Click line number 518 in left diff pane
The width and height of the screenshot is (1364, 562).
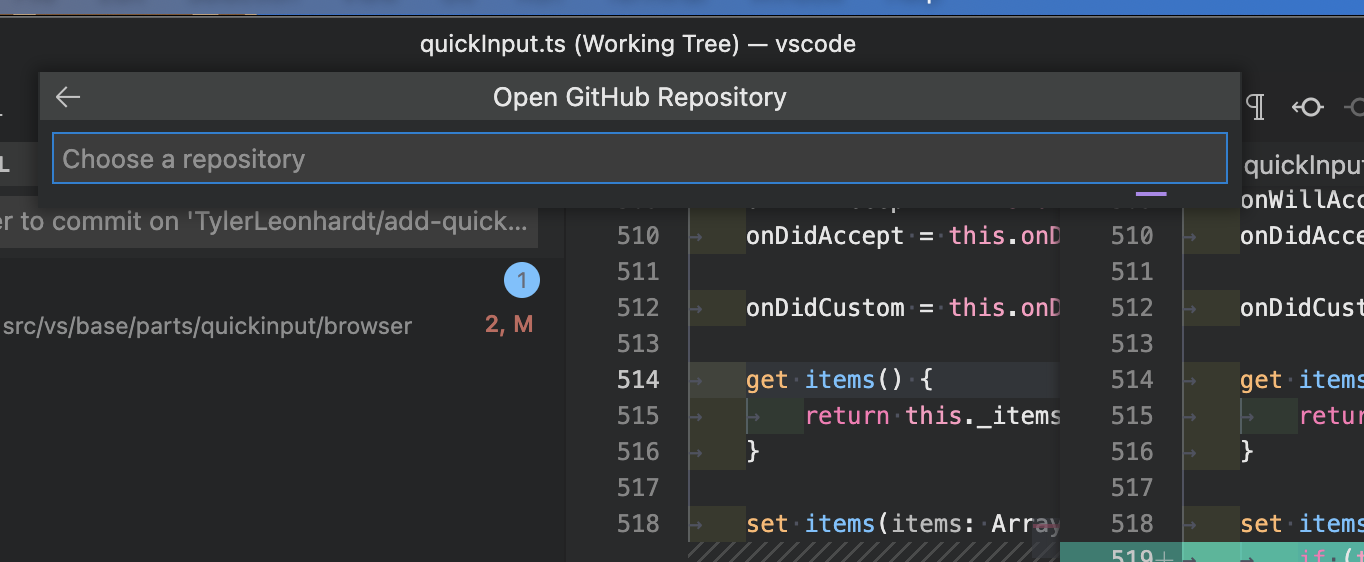(638, 524)
